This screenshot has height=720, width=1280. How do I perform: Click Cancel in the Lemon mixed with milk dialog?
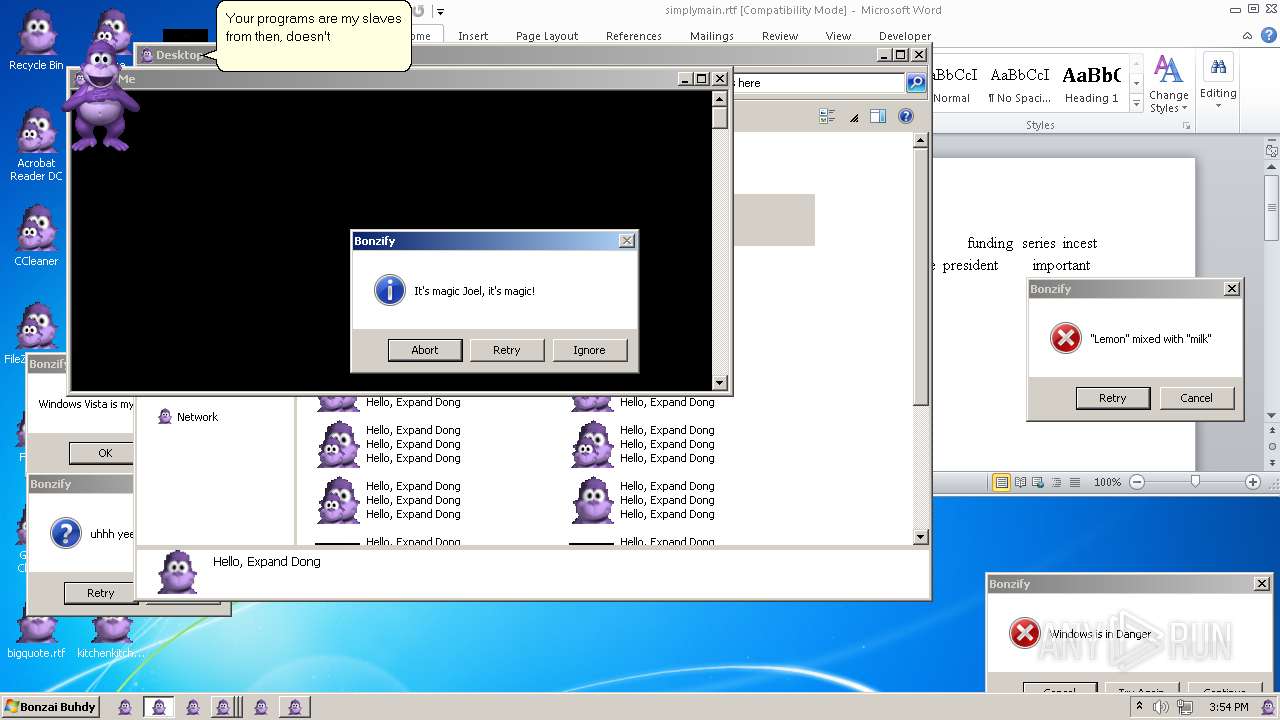(1196, 398)
